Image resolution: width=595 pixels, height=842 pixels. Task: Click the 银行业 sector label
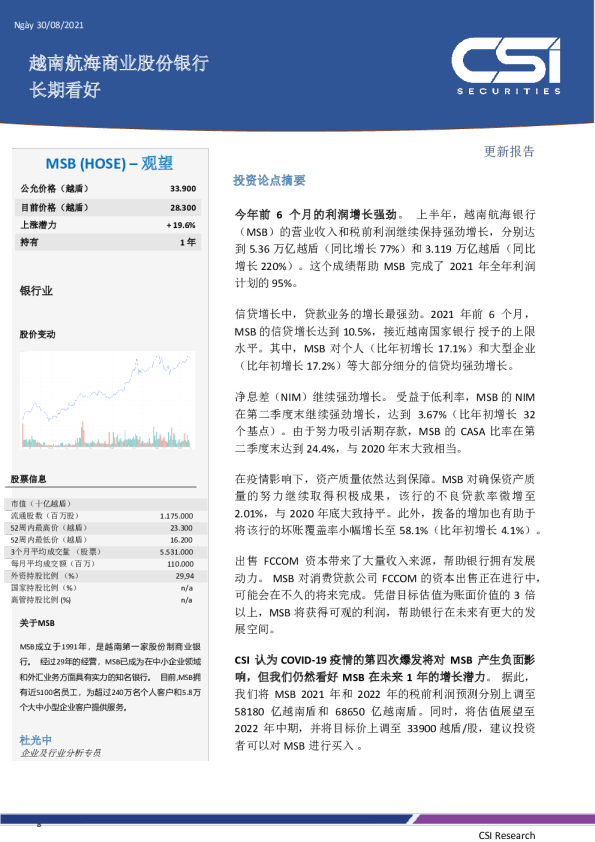click(x=36, y=291)
